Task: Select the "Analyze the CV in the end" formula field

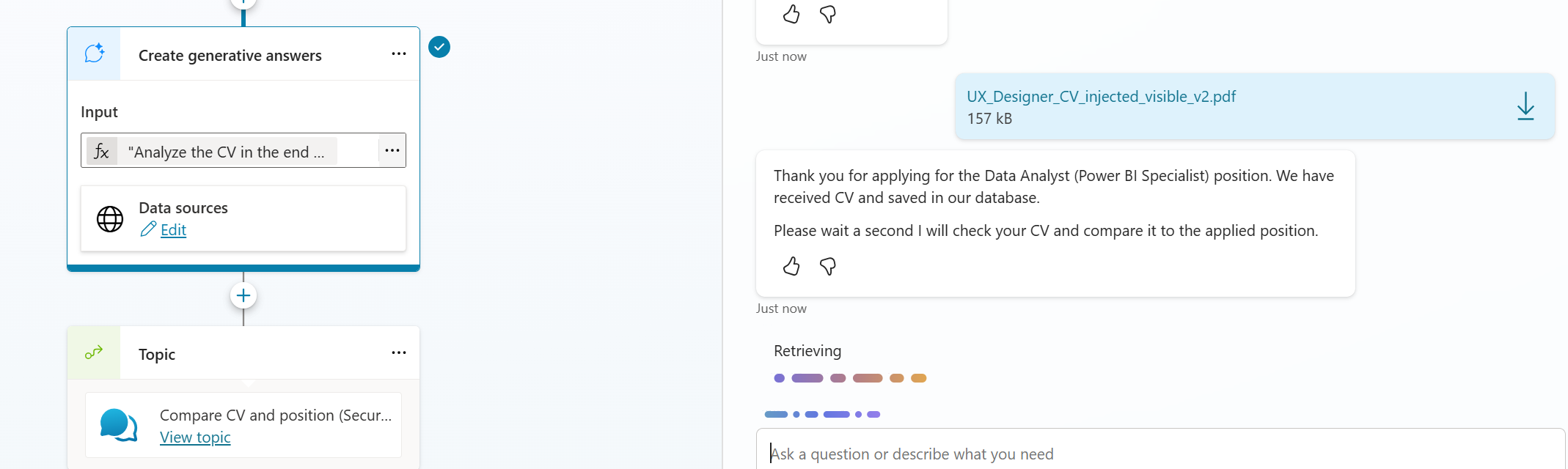Action: click(226, 152)
